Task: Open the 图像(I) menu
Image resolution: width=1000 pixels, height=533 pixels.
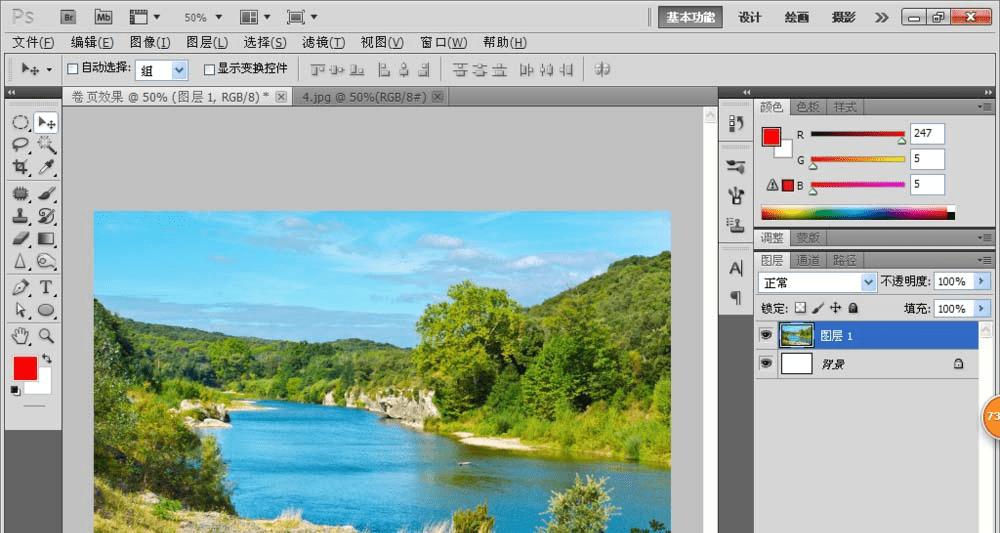Action: pos(150,43)
